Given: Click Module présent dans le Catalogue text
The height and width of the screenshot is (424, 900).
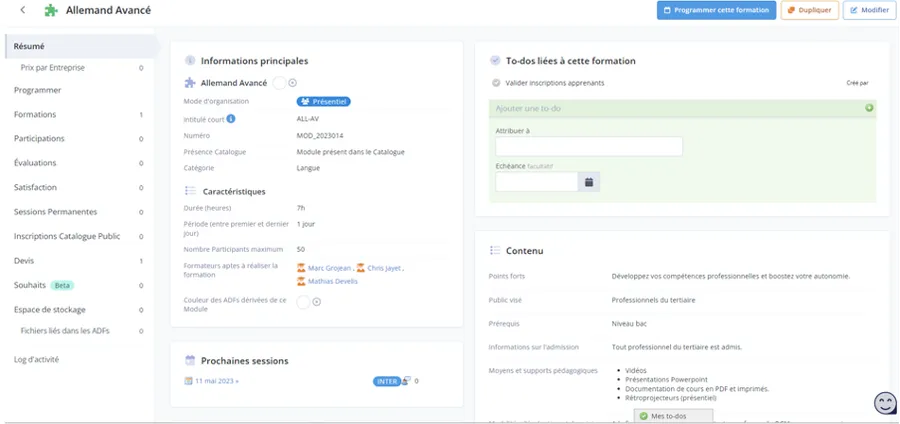Looking at the screenshot, I should click(x=351, y=152).
